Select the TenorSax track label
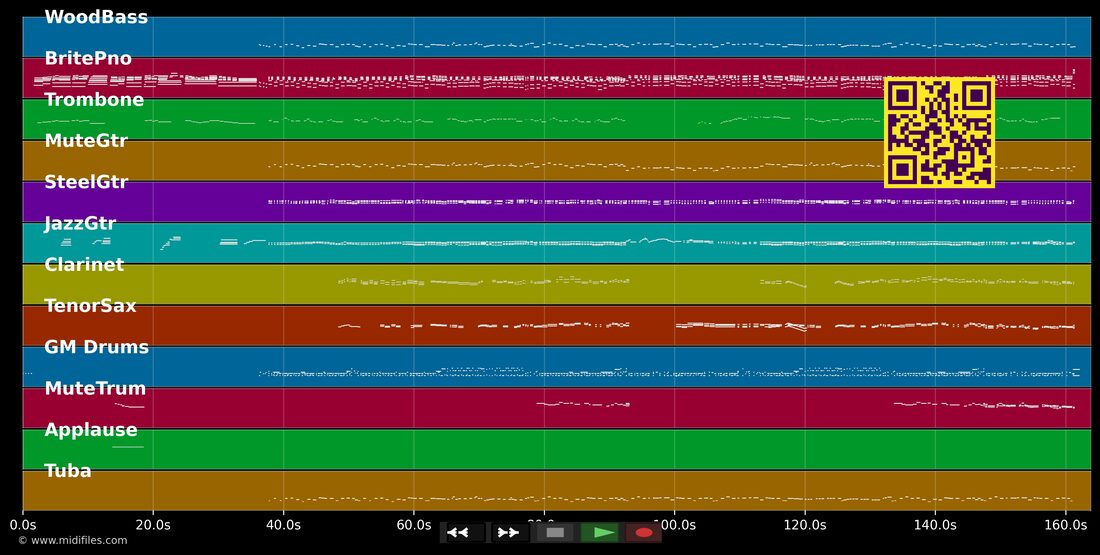1100x555 pixels. pyautogui.click(x=90, y=306)
